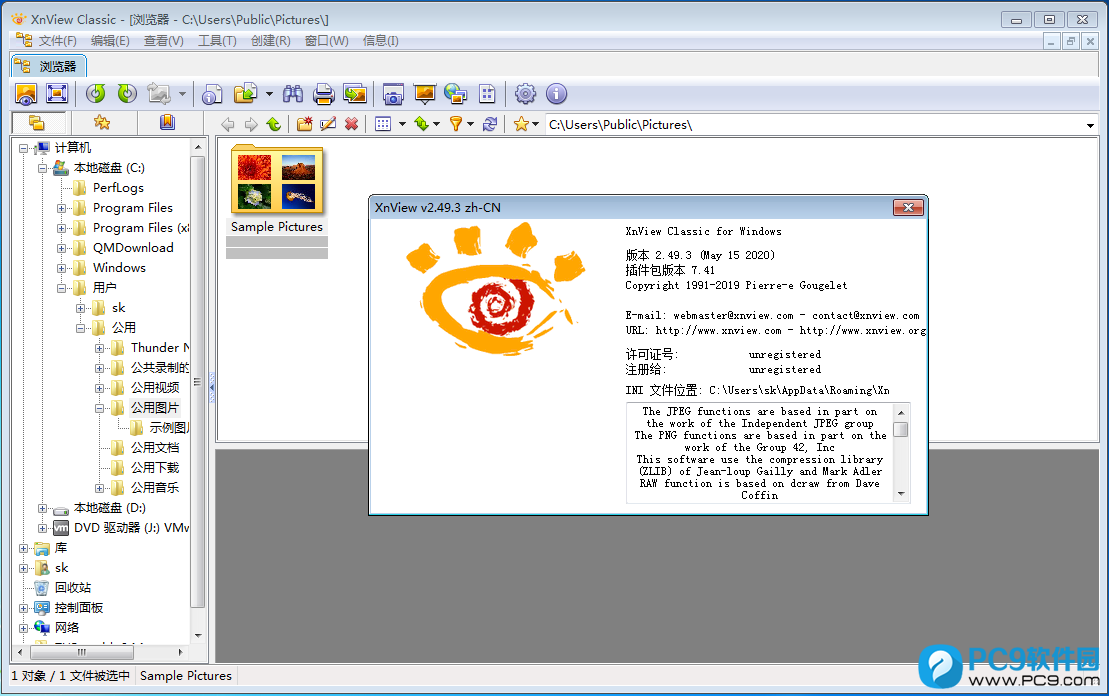This screenshot has width=1109, height=696.
Task: Open the convert icon dropdown arrow
Action: tap(182, 93)
